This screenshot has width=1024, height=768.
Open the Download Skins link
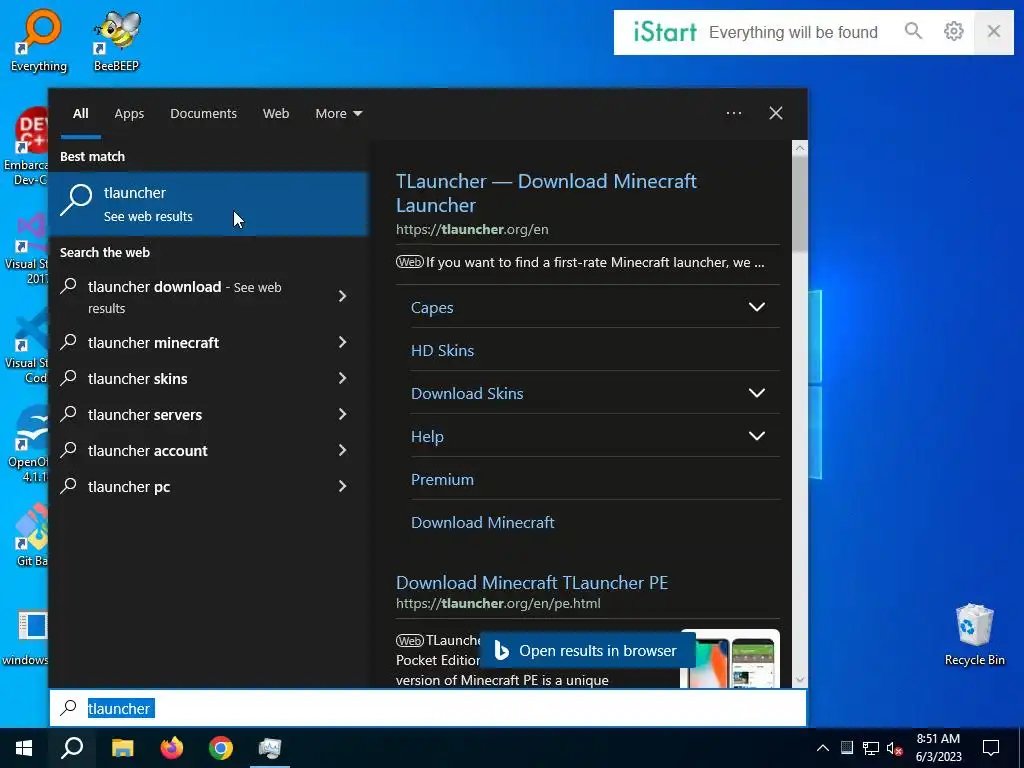pos(467,393)
